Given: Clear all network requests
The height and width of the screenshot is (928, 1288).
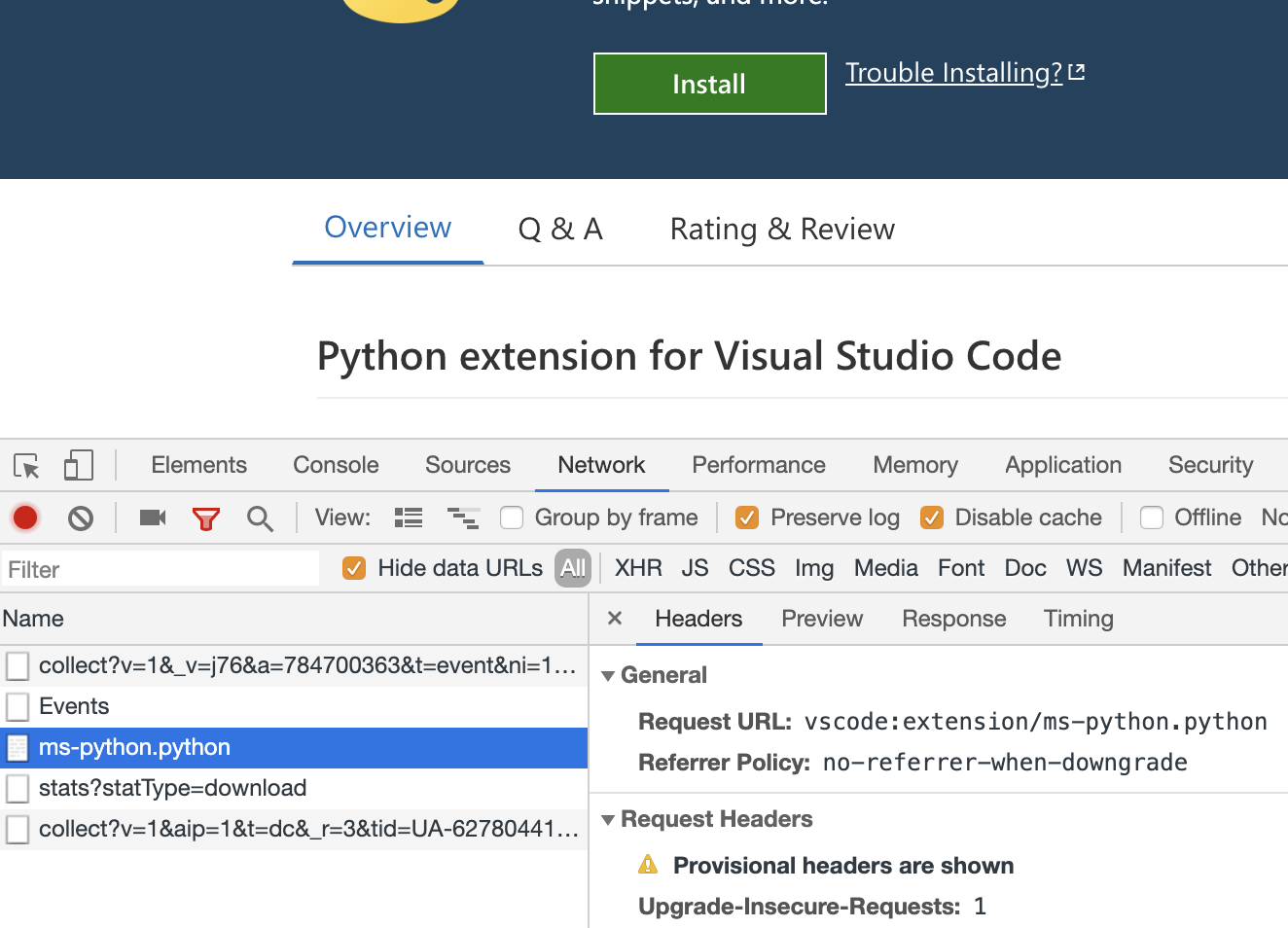Looking at the screenshot, I should tap(80, 518).
